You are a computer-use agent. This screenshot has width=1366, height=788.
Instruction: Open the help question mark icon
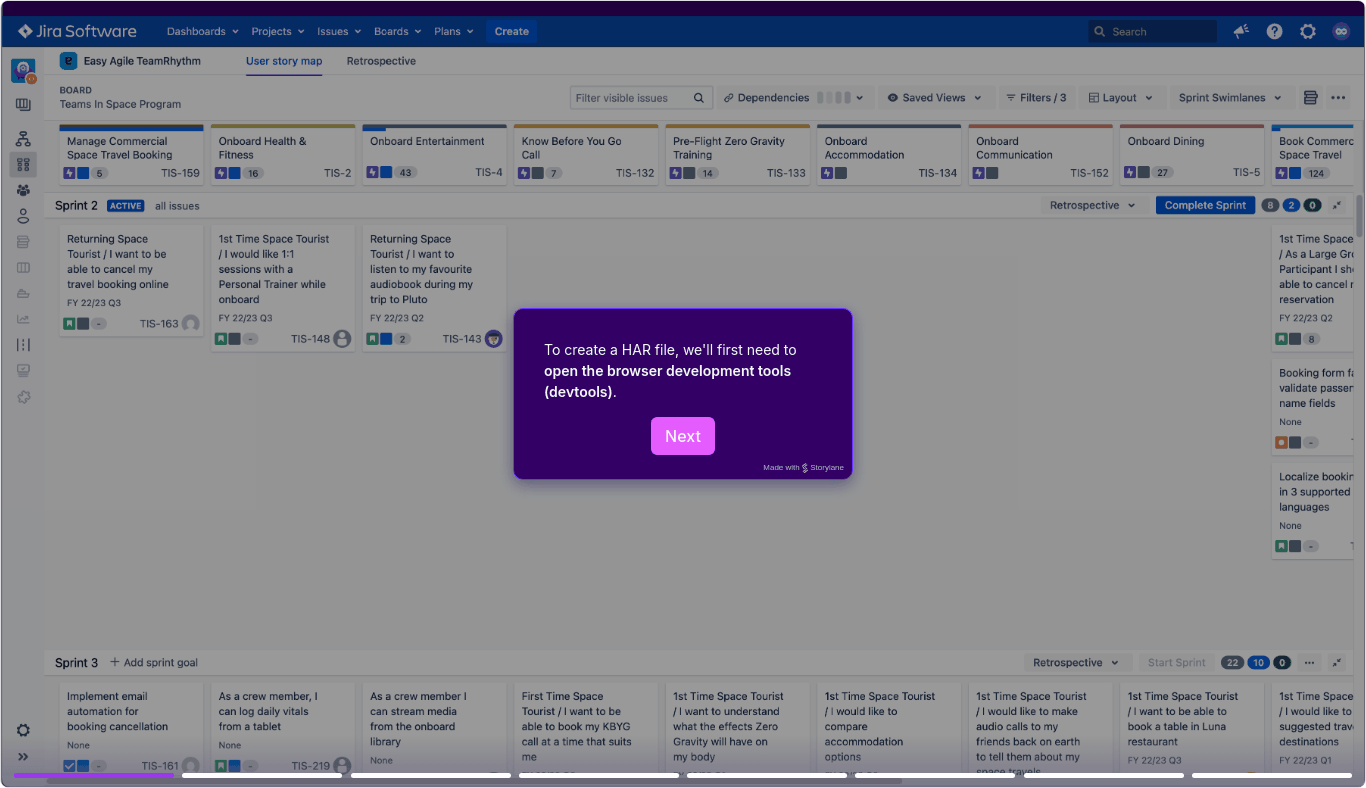point(1274,32)
